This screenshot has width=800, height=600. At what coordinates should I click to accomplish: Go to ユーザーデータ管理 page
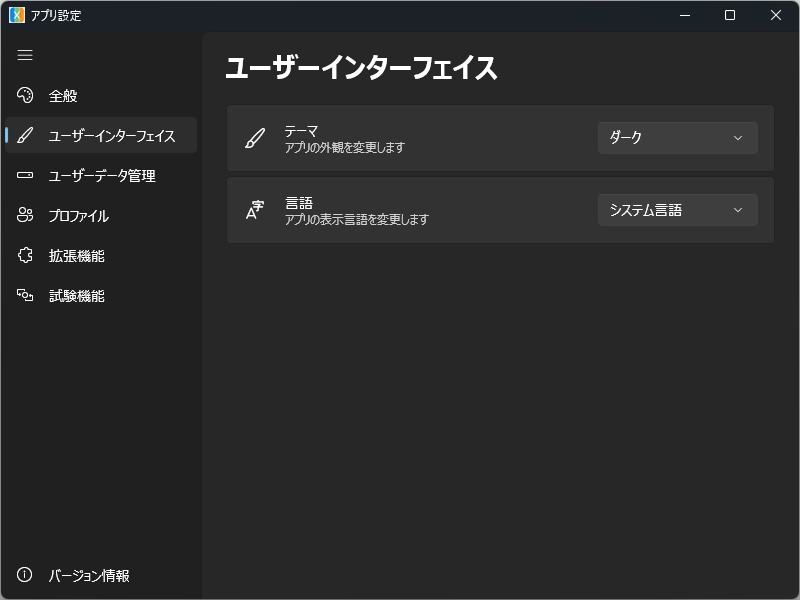[101, 175]
